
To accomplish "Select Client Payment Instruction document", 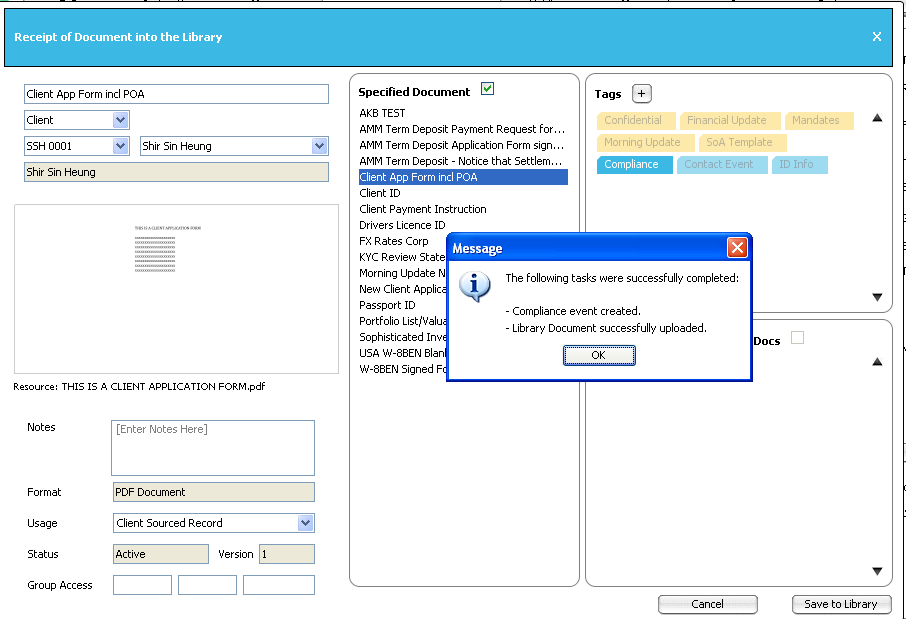I will tap(423, 210).
